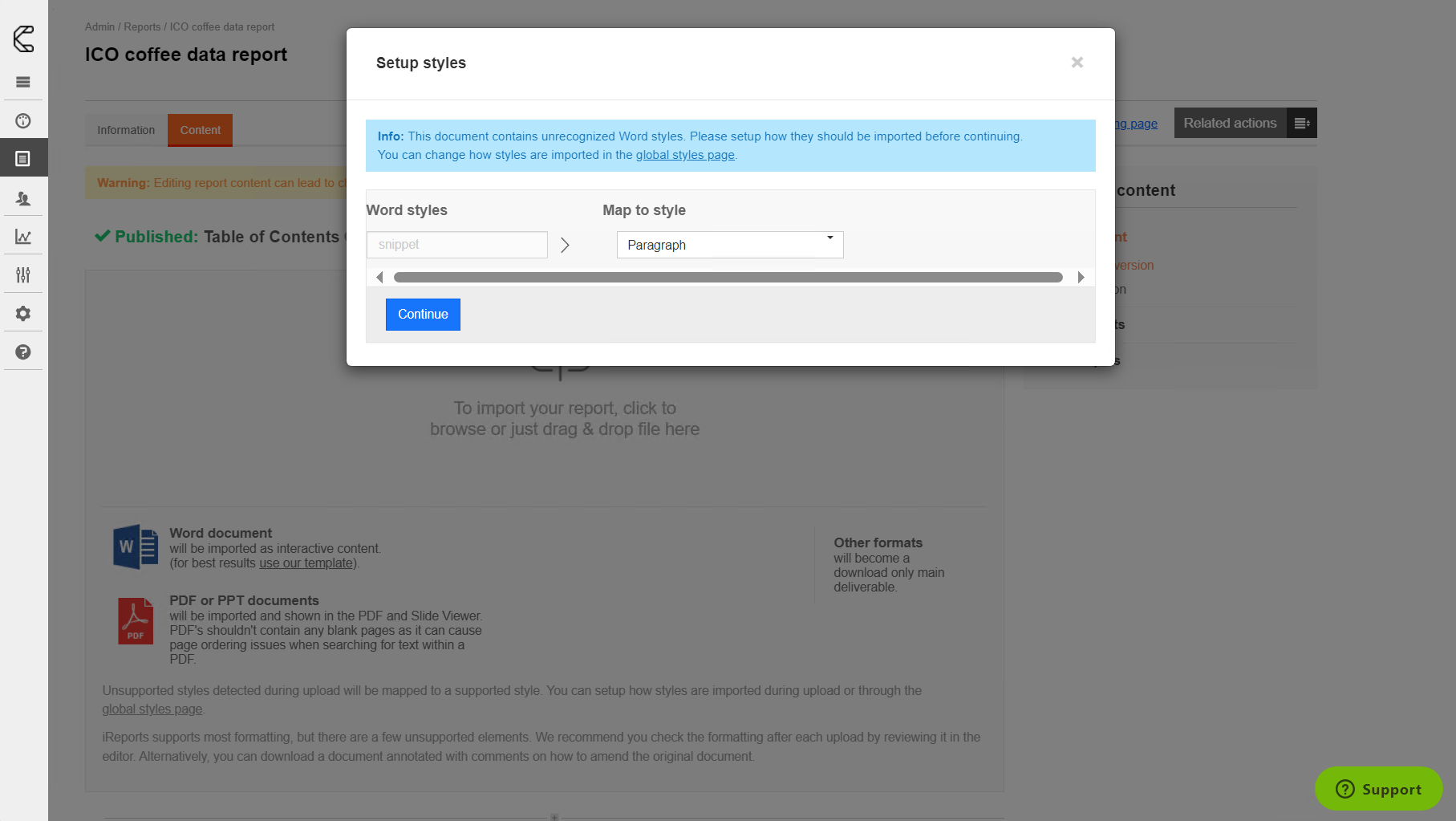Follow the global styles page link in the info banner
The height and width of the screenshot is (821, 1456).
click(x=684, y=155)
